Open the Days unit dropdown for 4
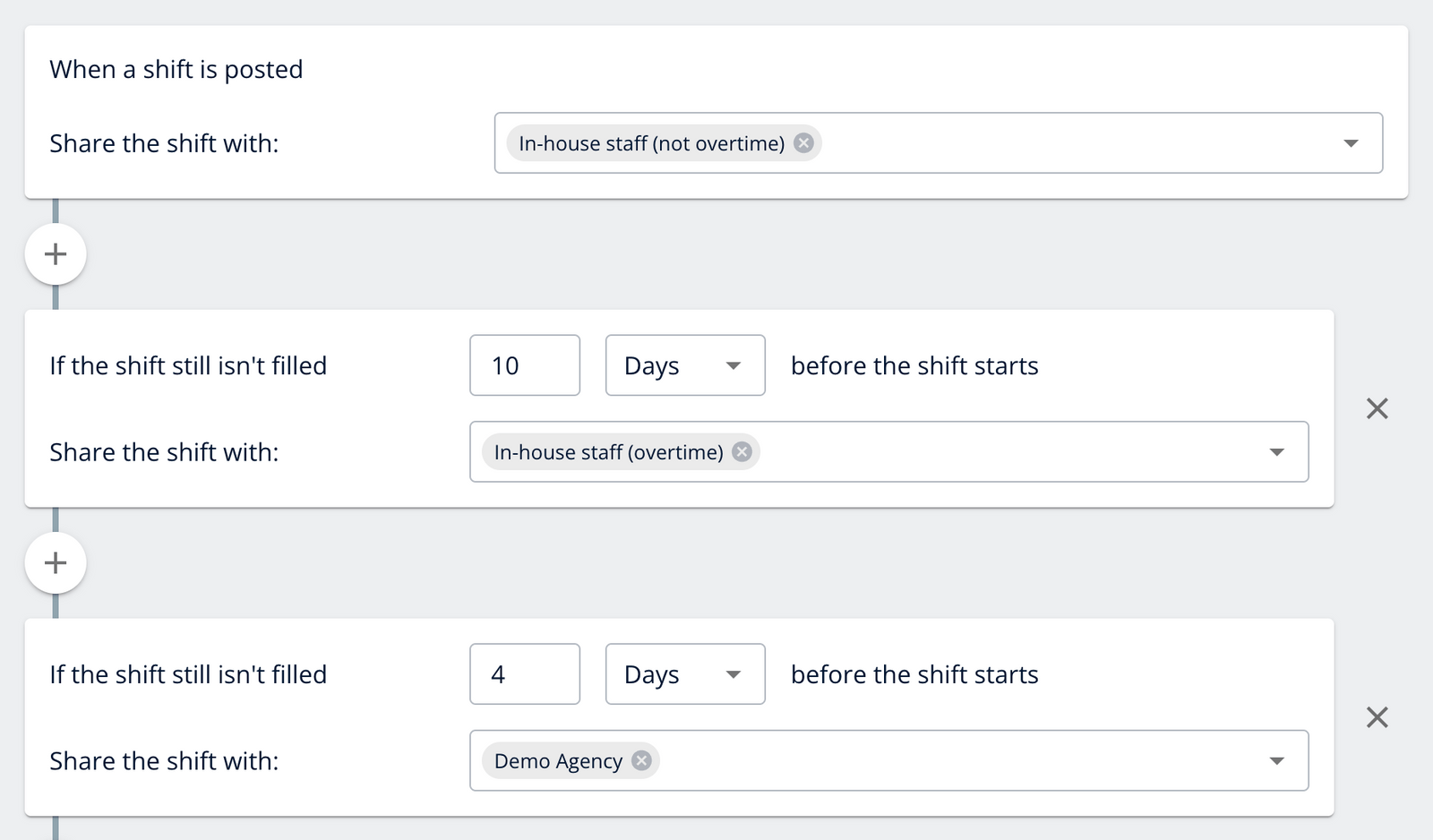The height and width of the screenshot is (840, 1433). 685,674
